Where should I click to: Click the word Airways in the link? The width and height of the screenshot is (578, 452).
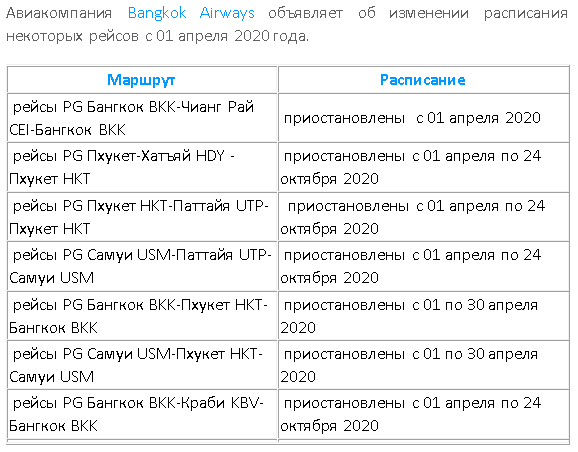(227, 13)
